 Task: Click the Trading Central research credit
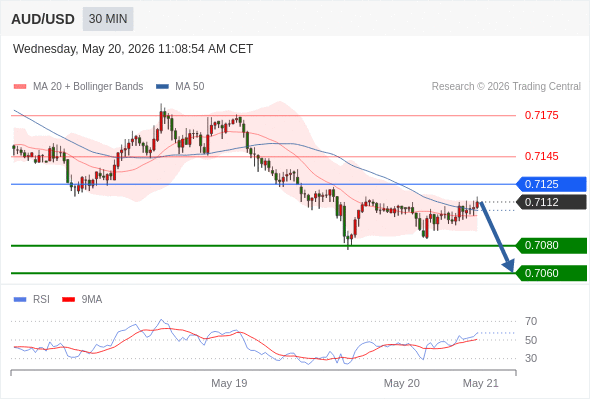(506, 87)
